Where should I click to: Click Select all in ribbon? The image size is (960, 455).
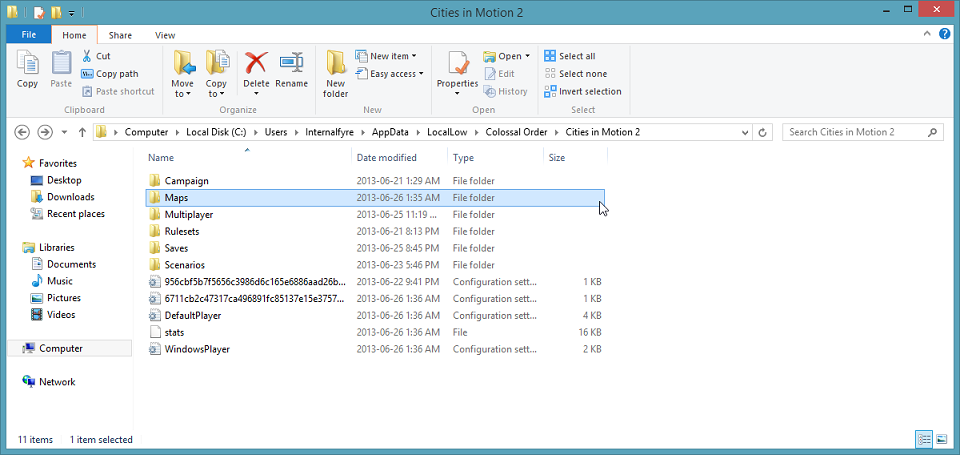click(x=569, y=56)
